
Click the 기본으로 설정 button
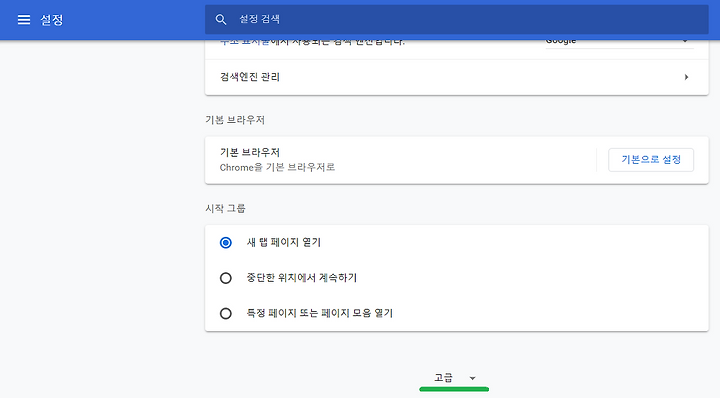[651, 160]
